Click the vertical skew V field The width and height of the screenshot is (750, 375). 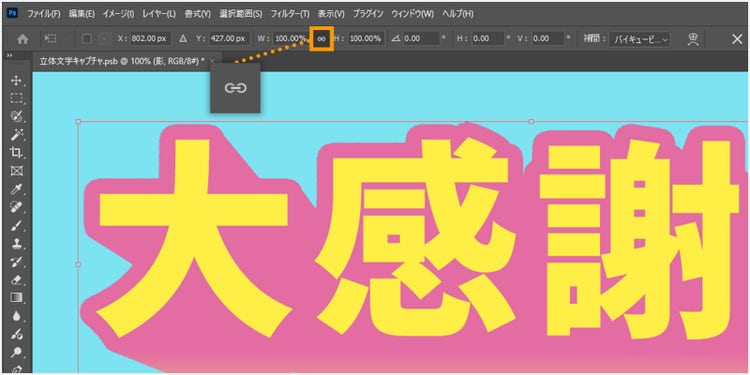(x=548, y=39)
